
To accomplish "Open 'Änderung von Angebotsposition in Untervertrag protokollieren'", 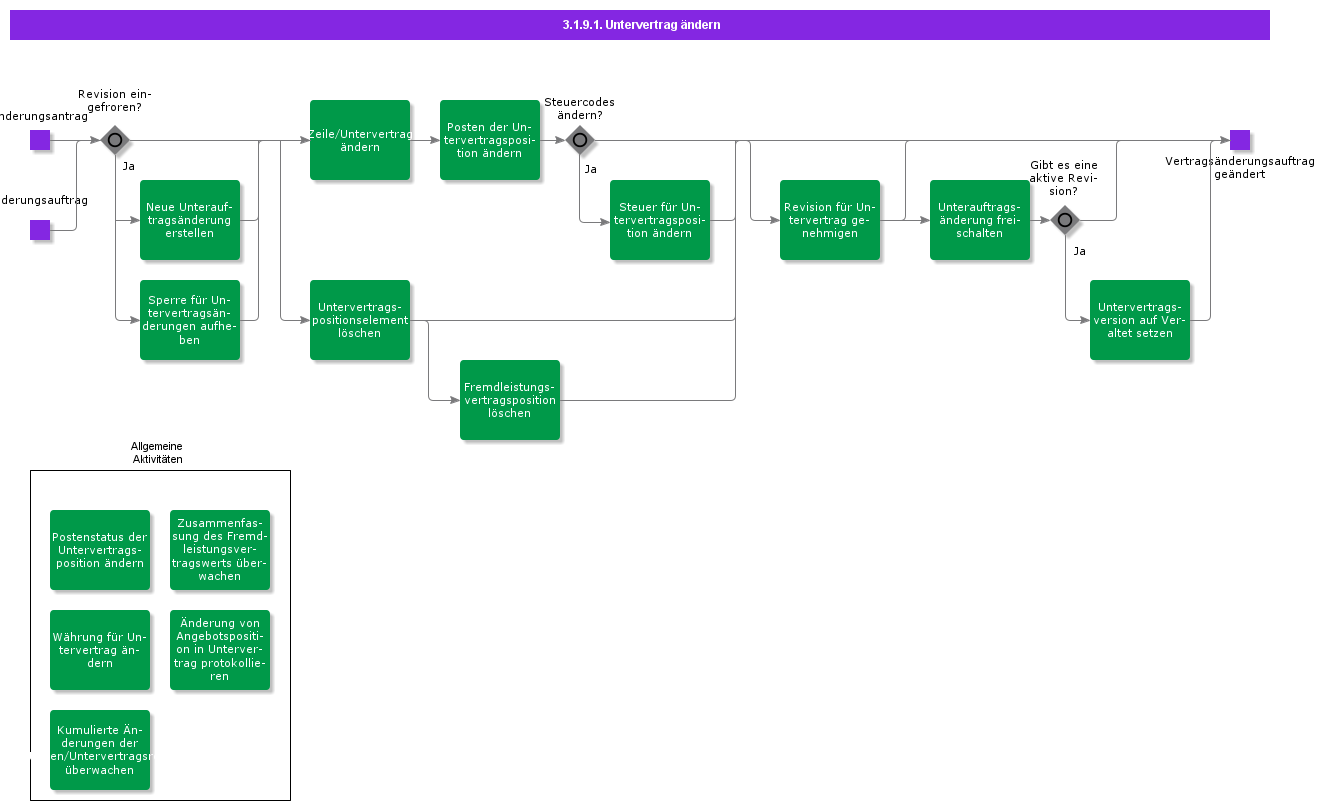I will point(220,650).
